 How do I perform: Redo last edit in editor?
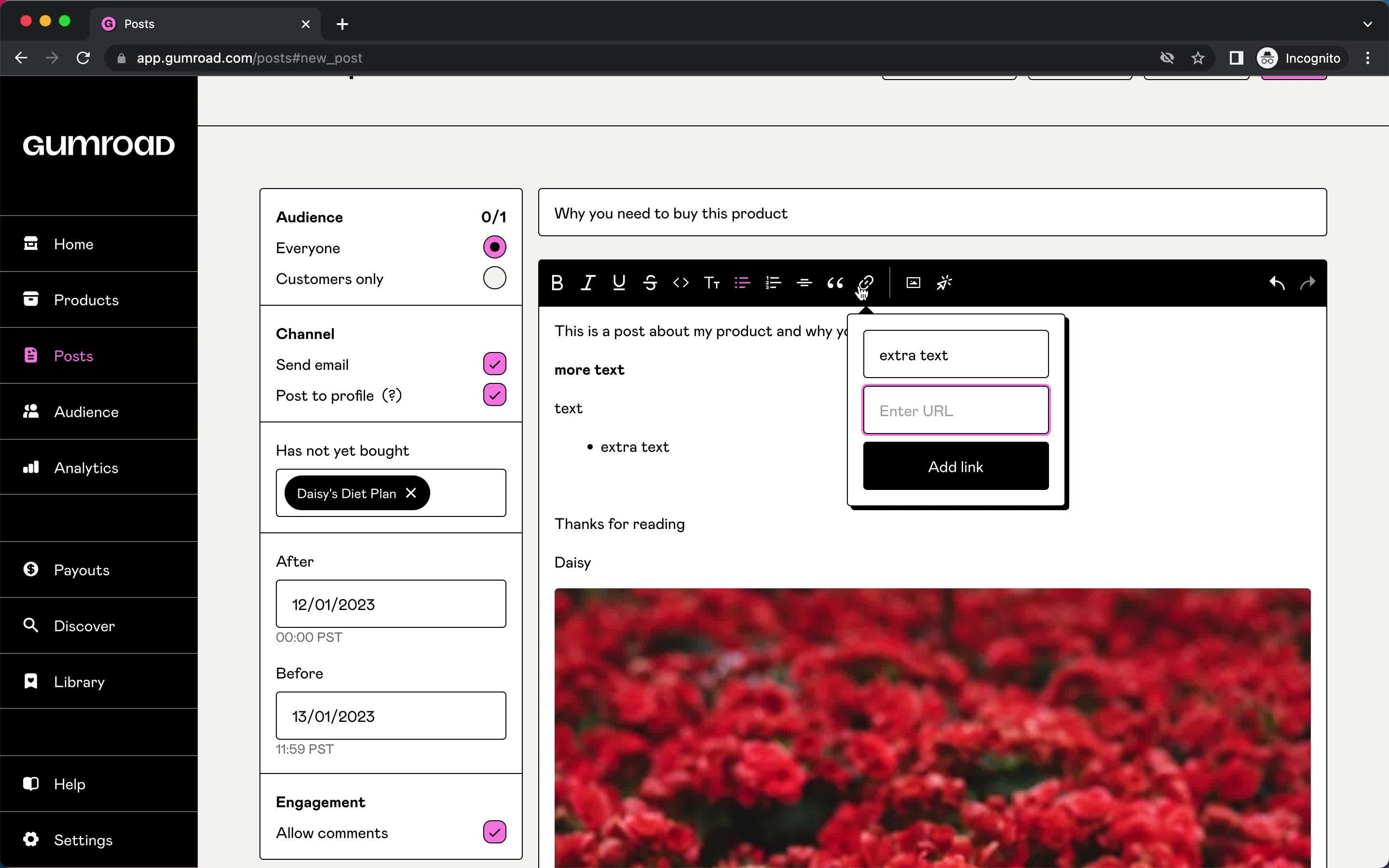(1307, 283)
